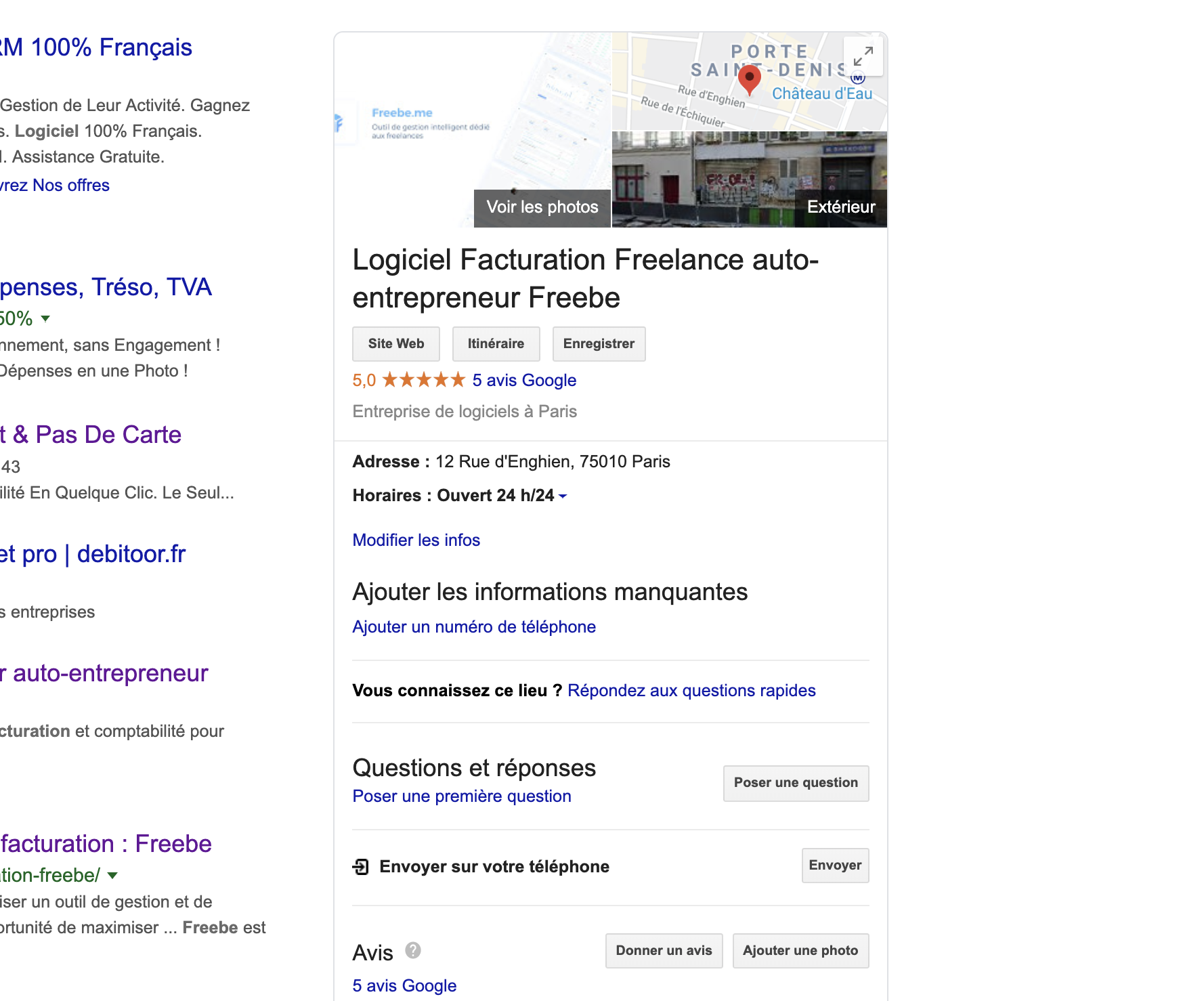This screenshot has width=1204, height=1001.
Task: Open the facturation : Freebe result
Action: click(x=106, y=844)
